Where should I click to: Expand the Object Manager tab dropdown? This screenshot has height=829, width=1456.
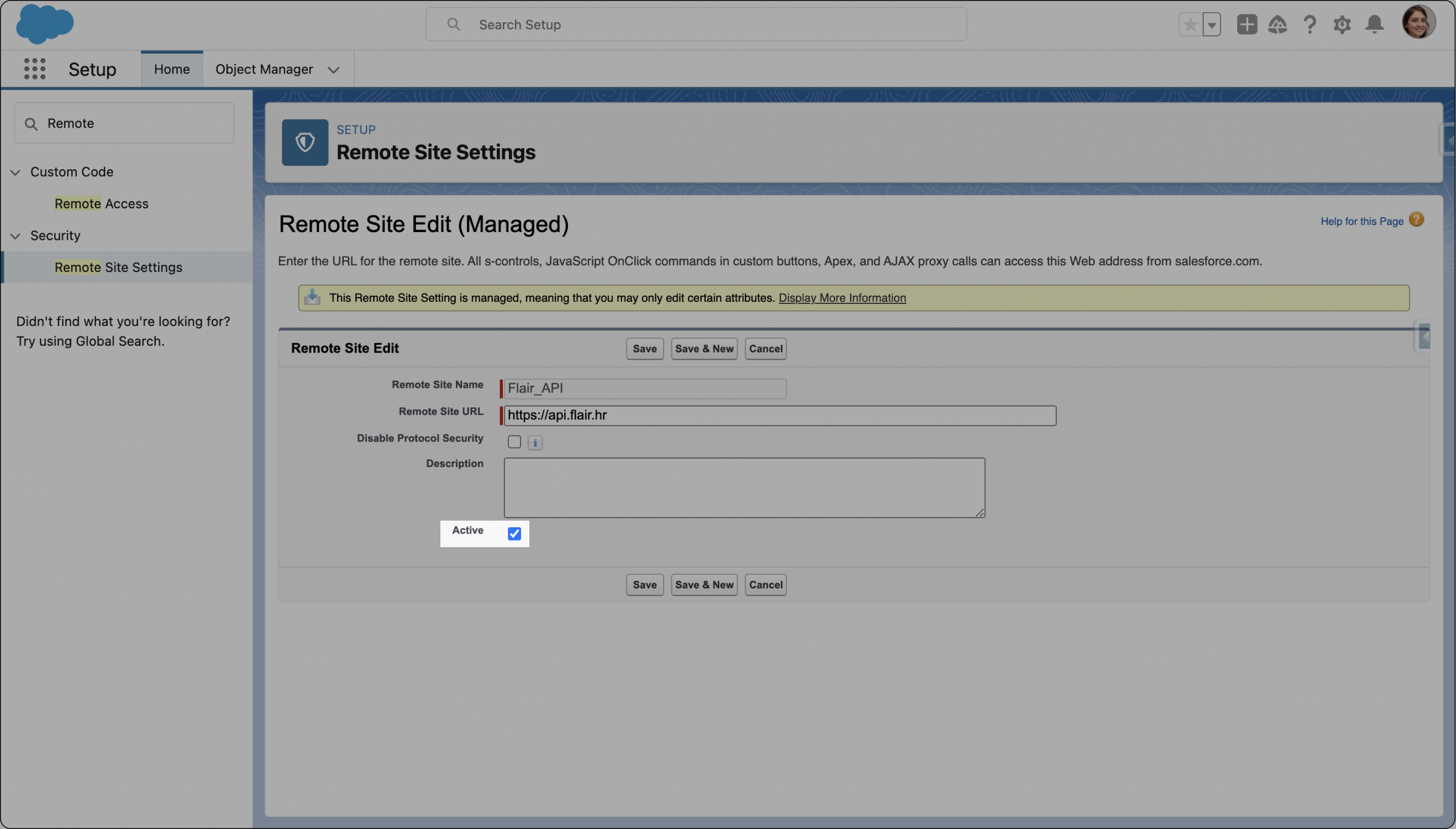[334, 70]
